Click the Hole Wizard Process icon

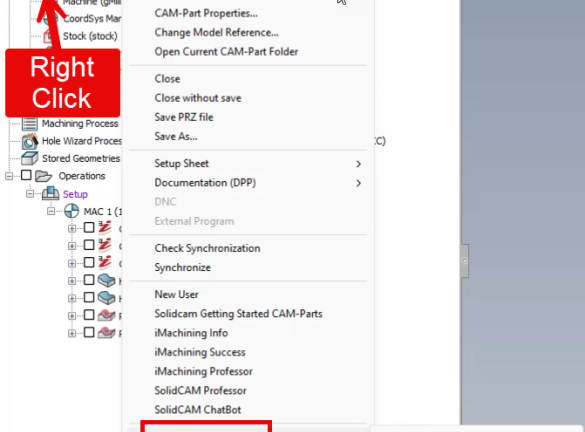29,141
